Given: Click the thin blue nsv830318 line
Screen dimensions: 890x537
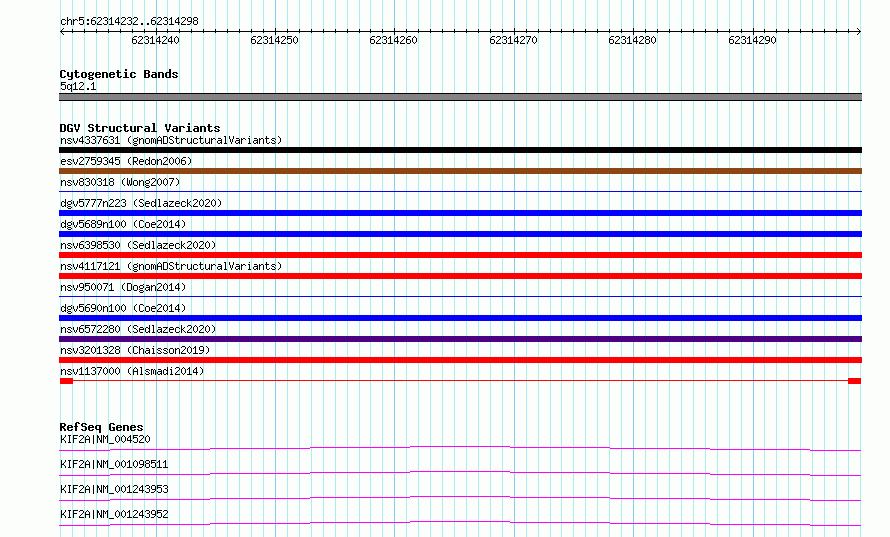Looking at the screenshot, I should pyautogui.click(x=460, y=192).
